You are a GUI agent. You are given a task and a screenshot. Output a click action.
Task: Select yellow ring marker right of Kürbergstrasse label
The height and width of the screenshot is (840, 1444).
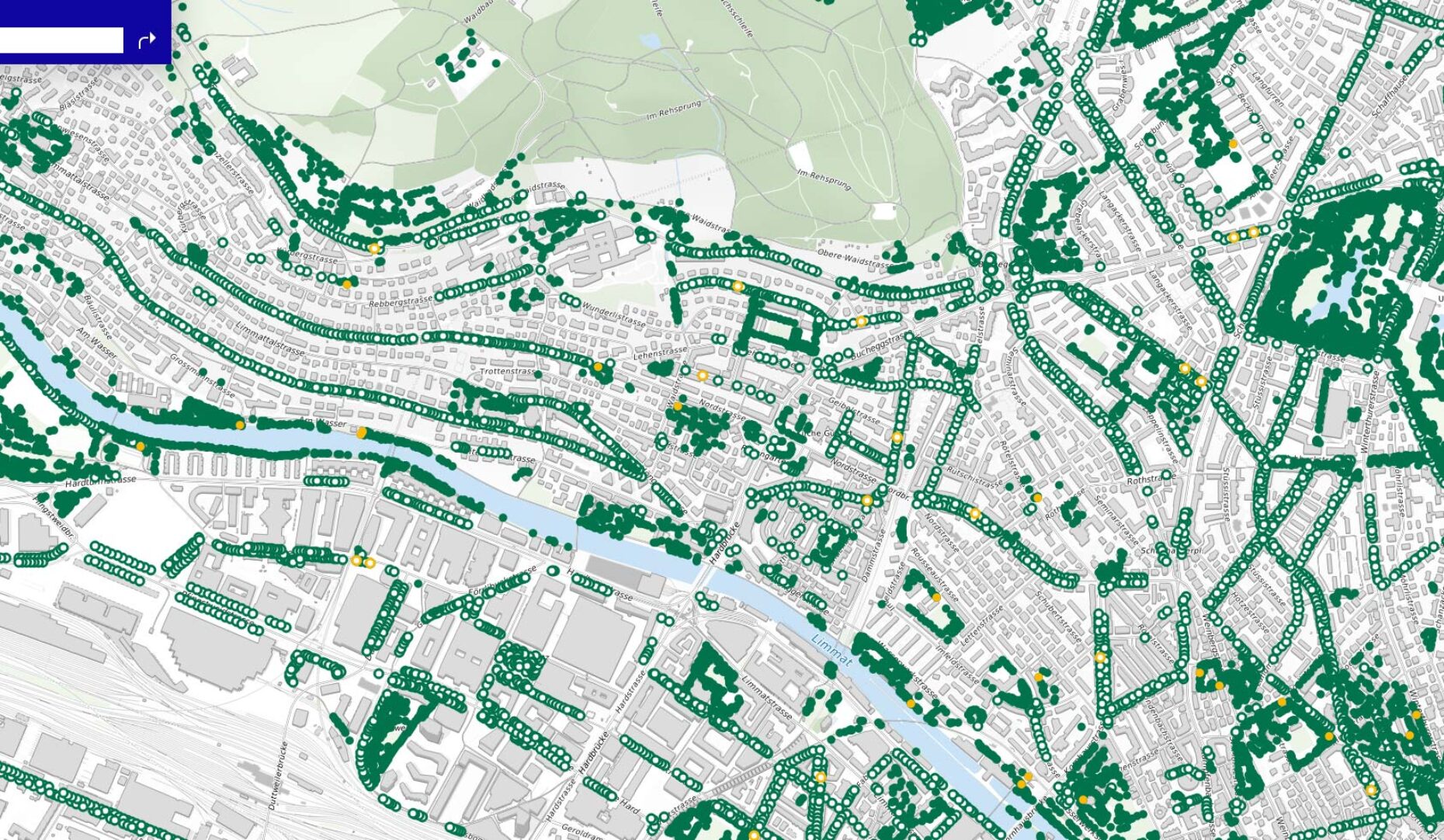pyautogui.click(x=375, y=248)
